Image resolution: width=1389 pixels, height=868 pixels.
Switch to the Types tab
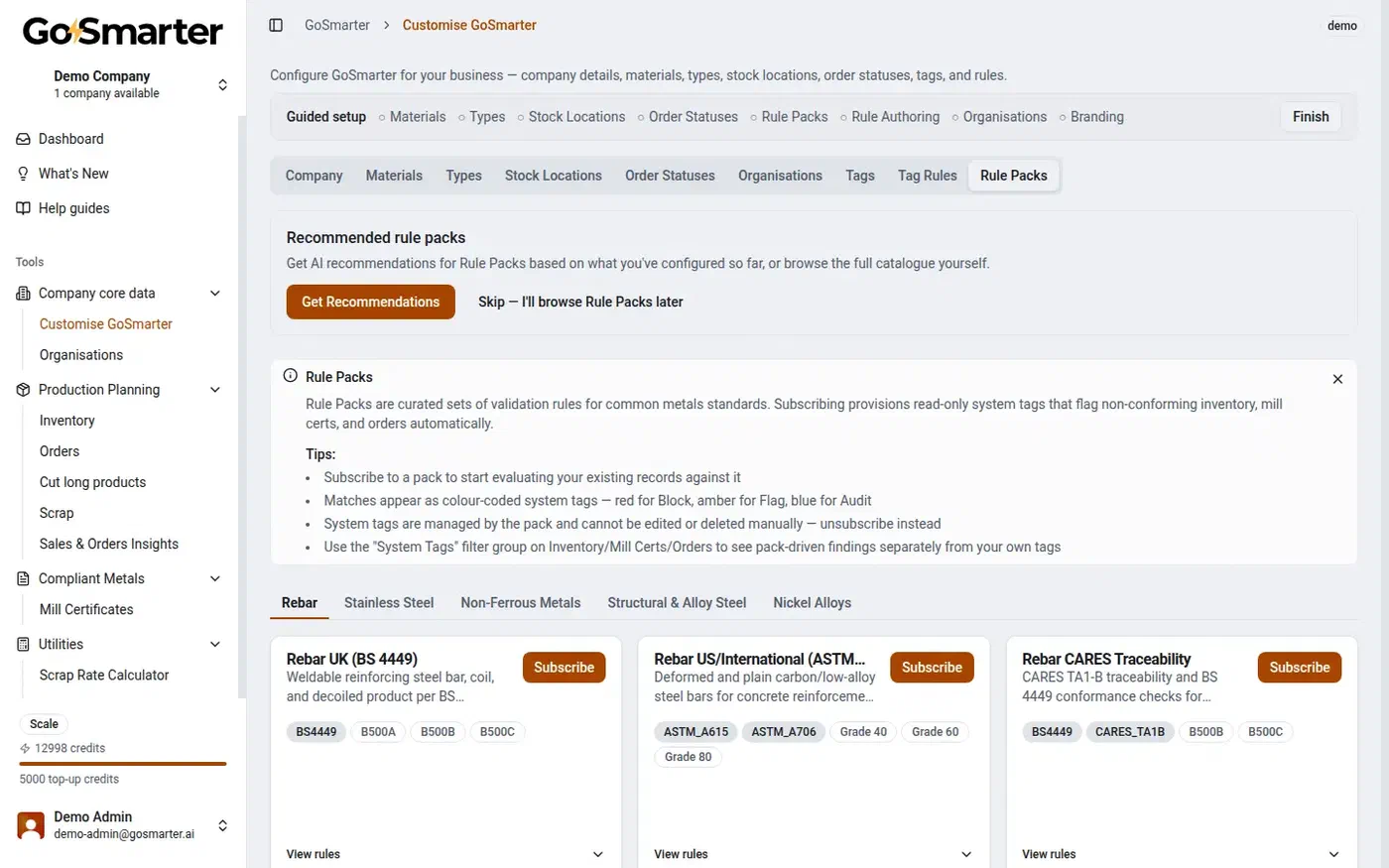point(463,176)
